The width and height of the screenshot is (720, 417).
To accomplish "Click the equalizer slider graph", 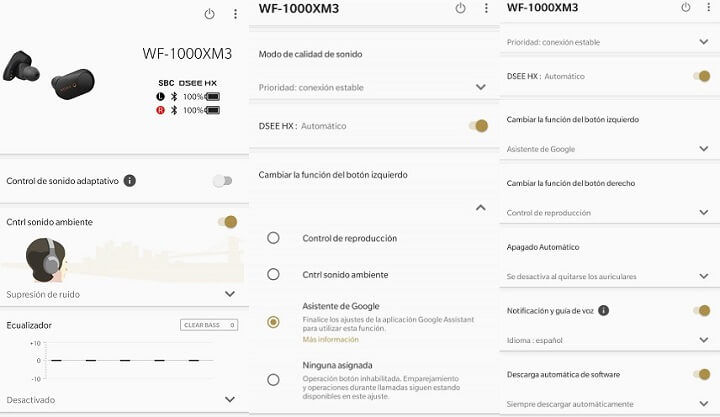I will [124, 360].
